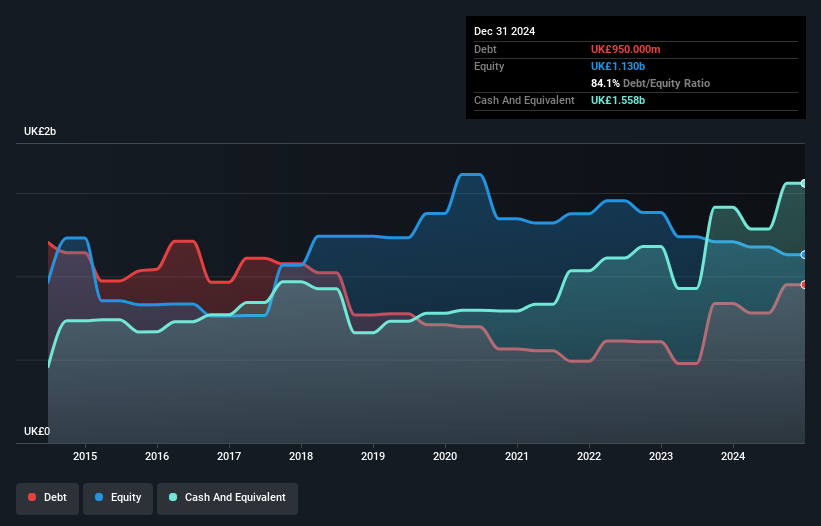The width and height of the screenshot is (821, 526).
Task: Click the 2015 x-axis label
Action: click(x=85, y=456)
